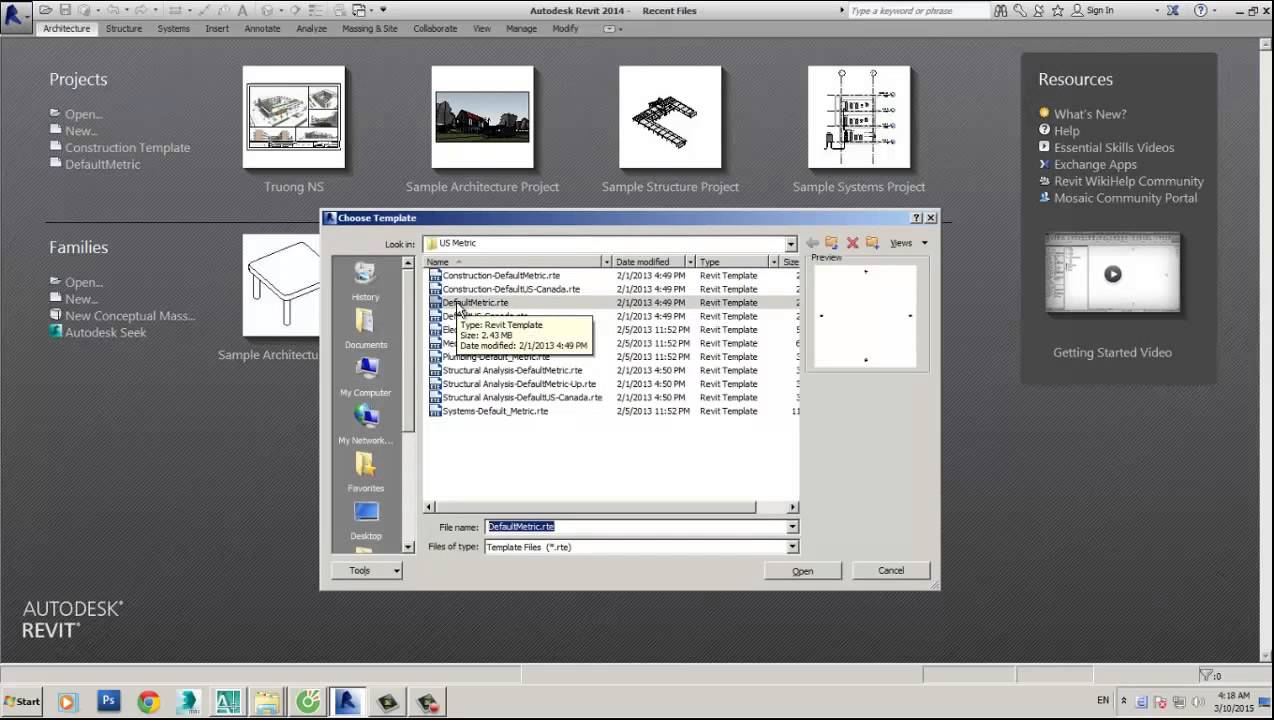Open the Annotate ribbon tab

click(x=263, y=29)
